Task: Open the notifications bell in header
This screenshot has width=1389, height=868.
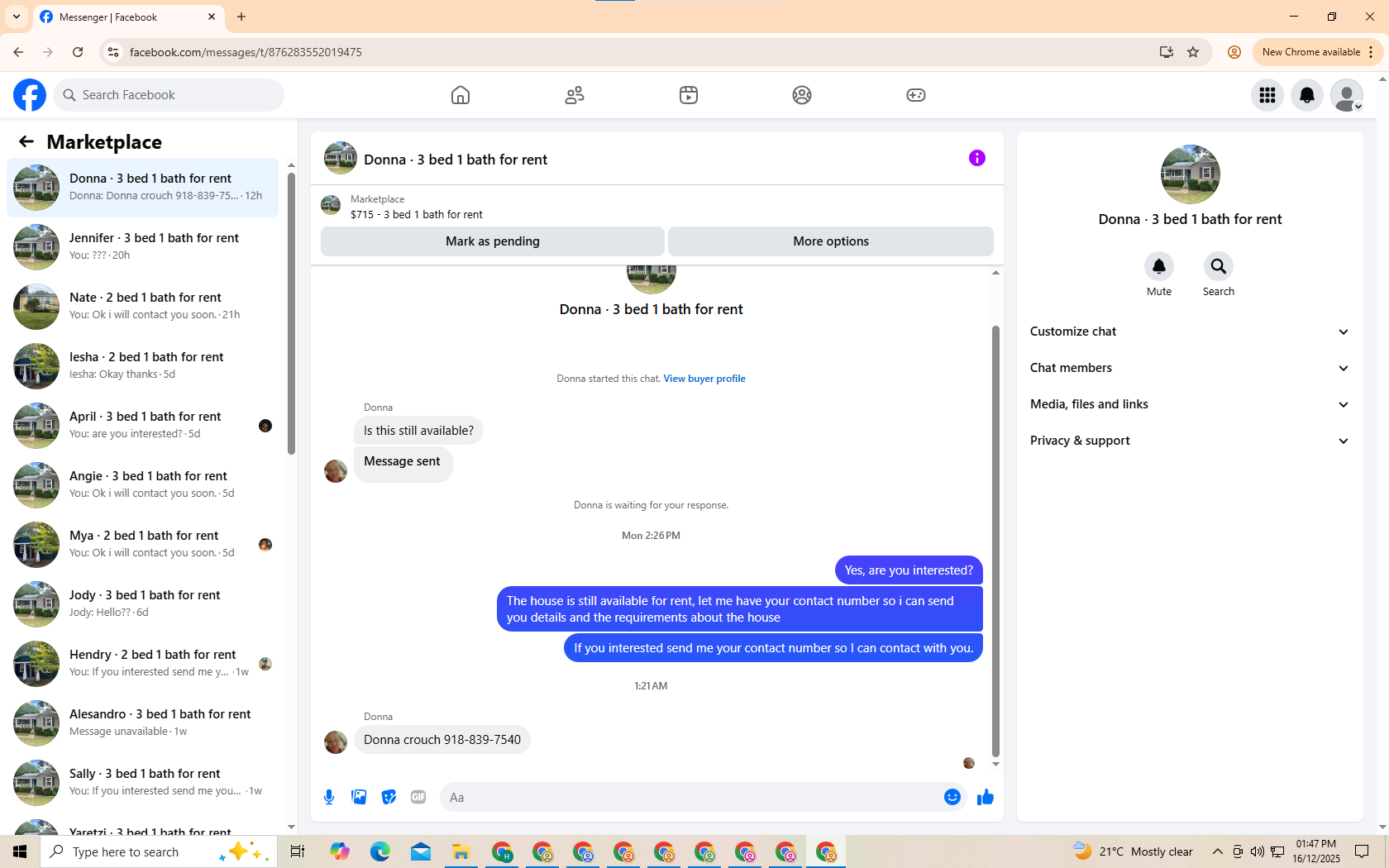Action: [1307, 95]
